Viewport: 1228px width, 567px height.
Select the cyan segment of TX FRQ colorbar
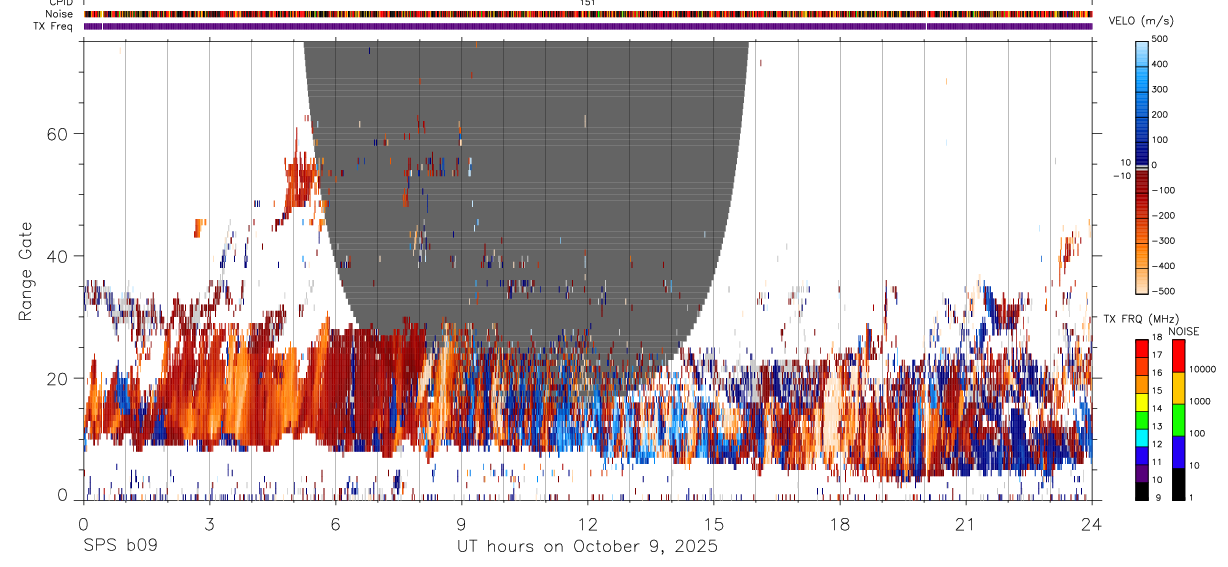pos(1142,438)
